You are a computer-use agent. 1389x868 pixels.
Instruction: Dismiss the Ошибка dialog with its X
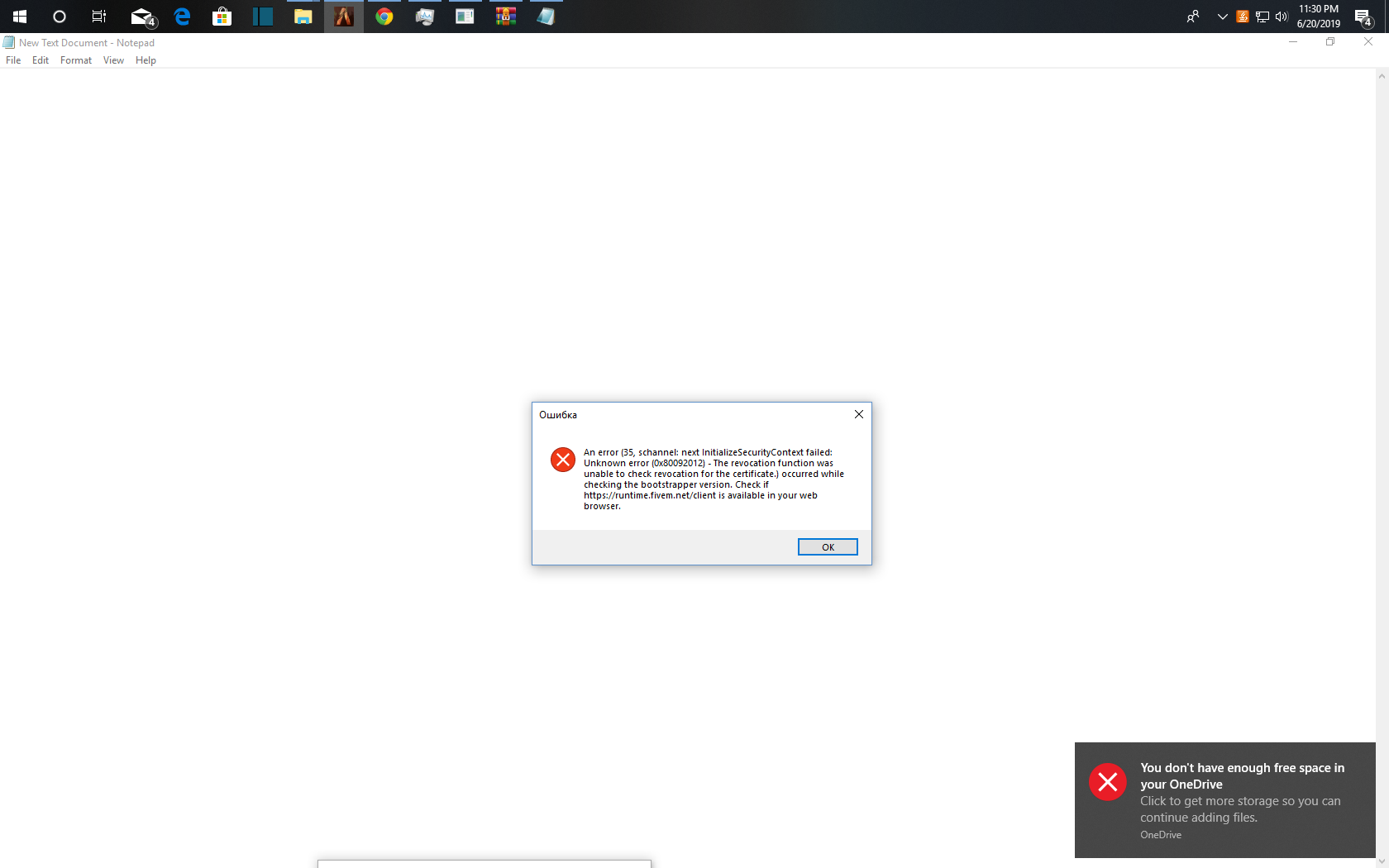tap(858, 414)
